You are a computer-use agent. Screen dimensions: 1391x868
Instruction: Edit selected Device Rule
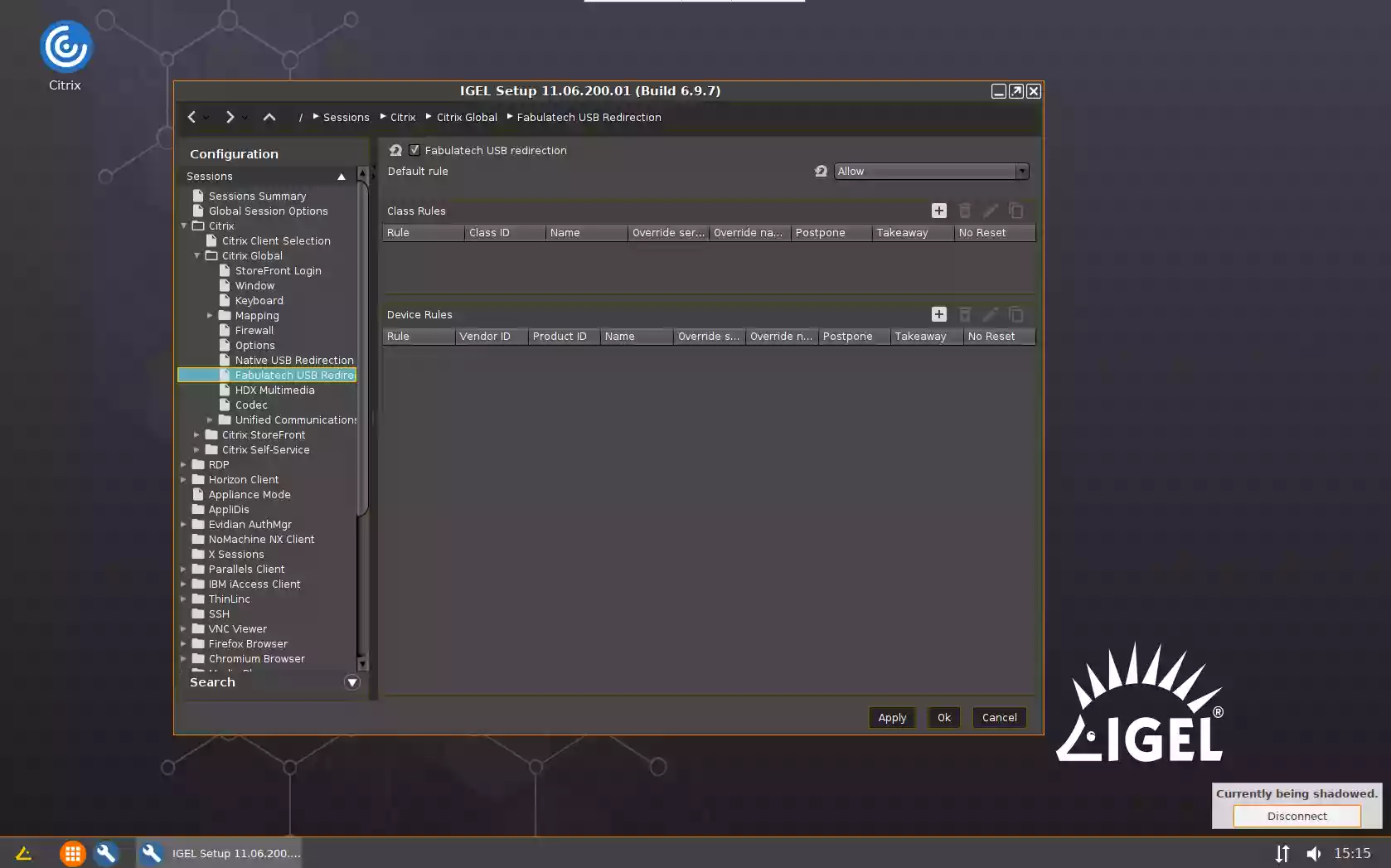coord(991,314)
